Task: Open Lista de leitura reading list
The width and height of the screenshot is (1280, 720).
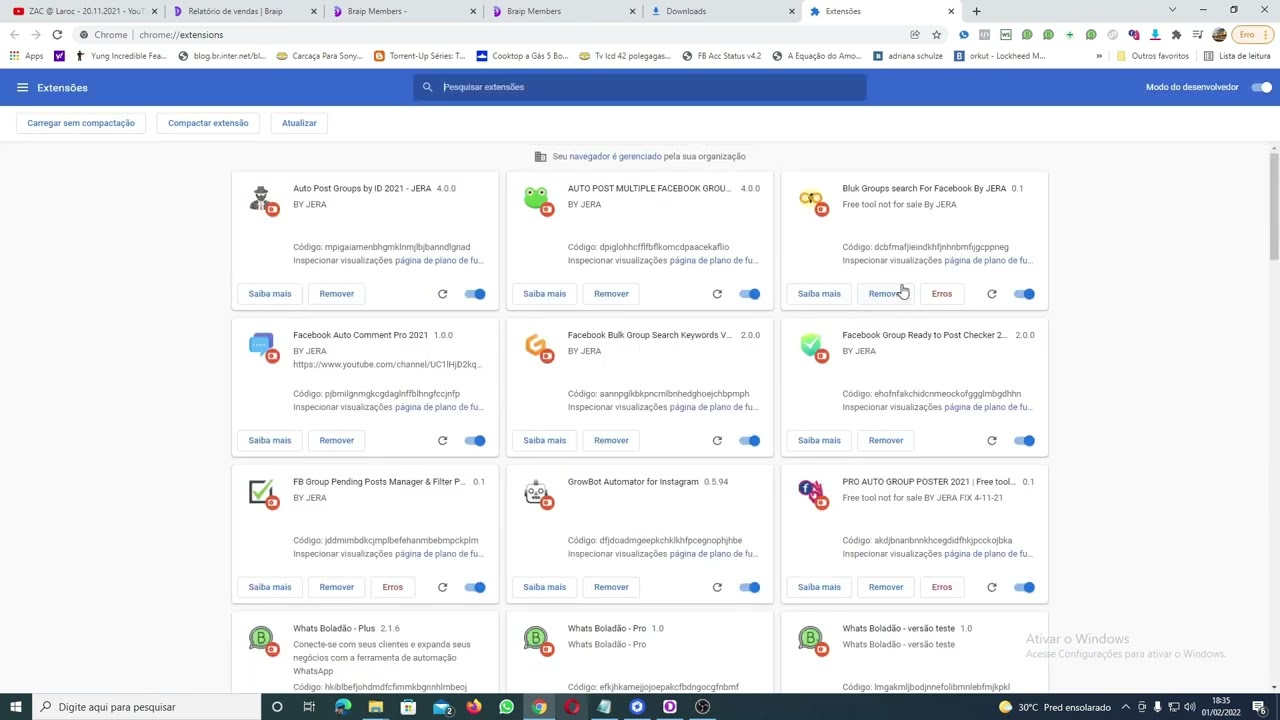Action: (x=1236, y=56)
